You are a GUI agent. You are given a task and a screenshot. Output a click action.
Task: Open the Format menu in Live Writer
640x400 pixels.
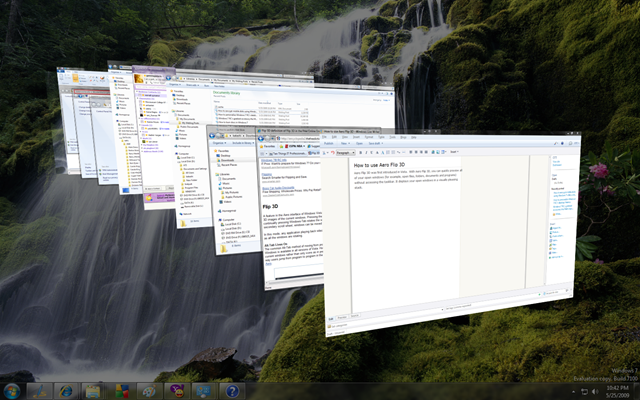pyautogui.click(x=369, y=137)
